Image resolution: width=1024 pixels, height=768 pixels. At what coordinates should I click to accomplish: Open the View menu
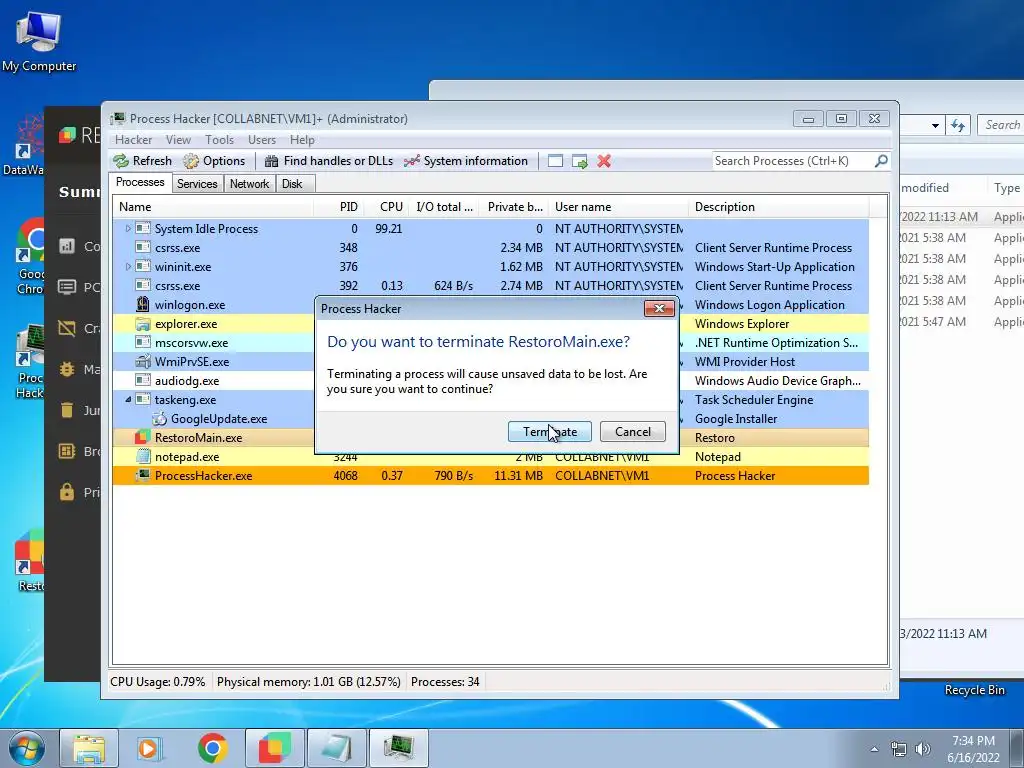pos(178,140)
